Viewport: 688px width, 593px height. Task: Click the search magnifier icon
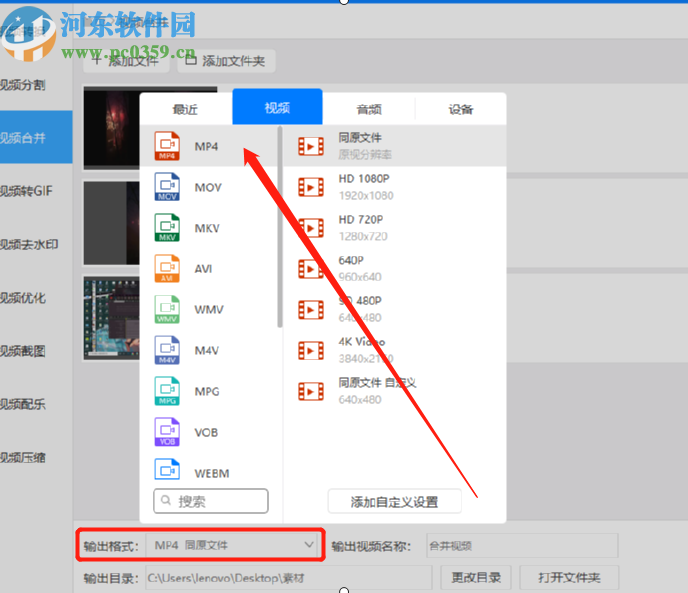pyautogui.click(x=166, y=500)
